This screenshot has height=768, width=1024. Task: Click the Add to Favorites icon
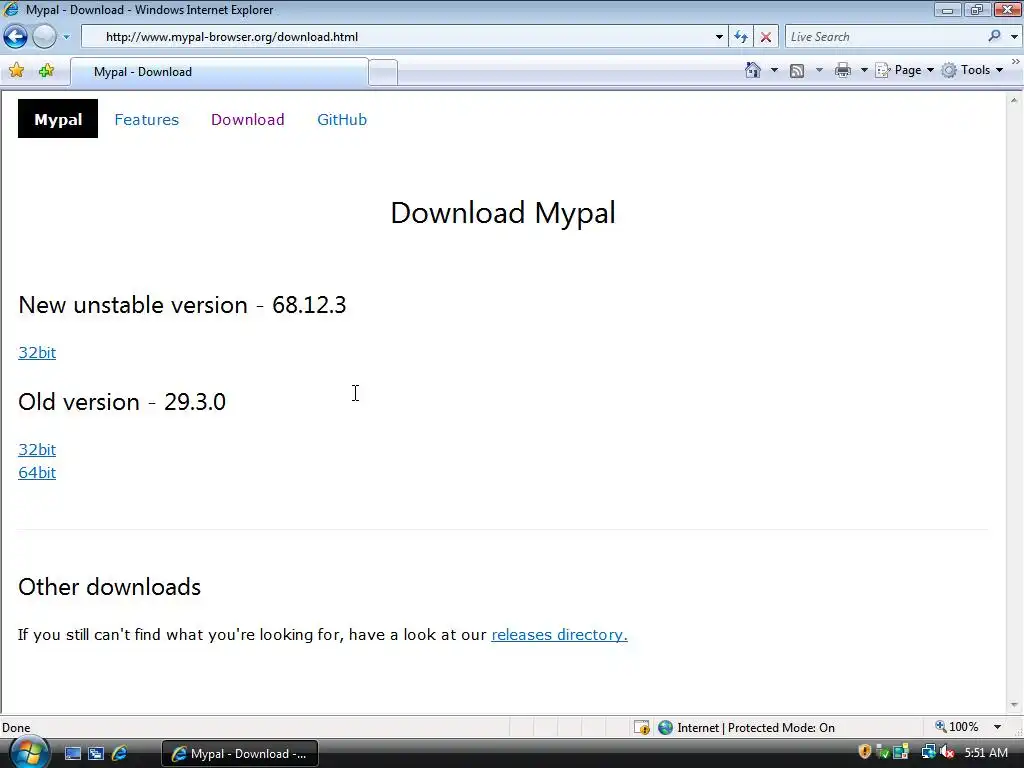click(46, 71)
